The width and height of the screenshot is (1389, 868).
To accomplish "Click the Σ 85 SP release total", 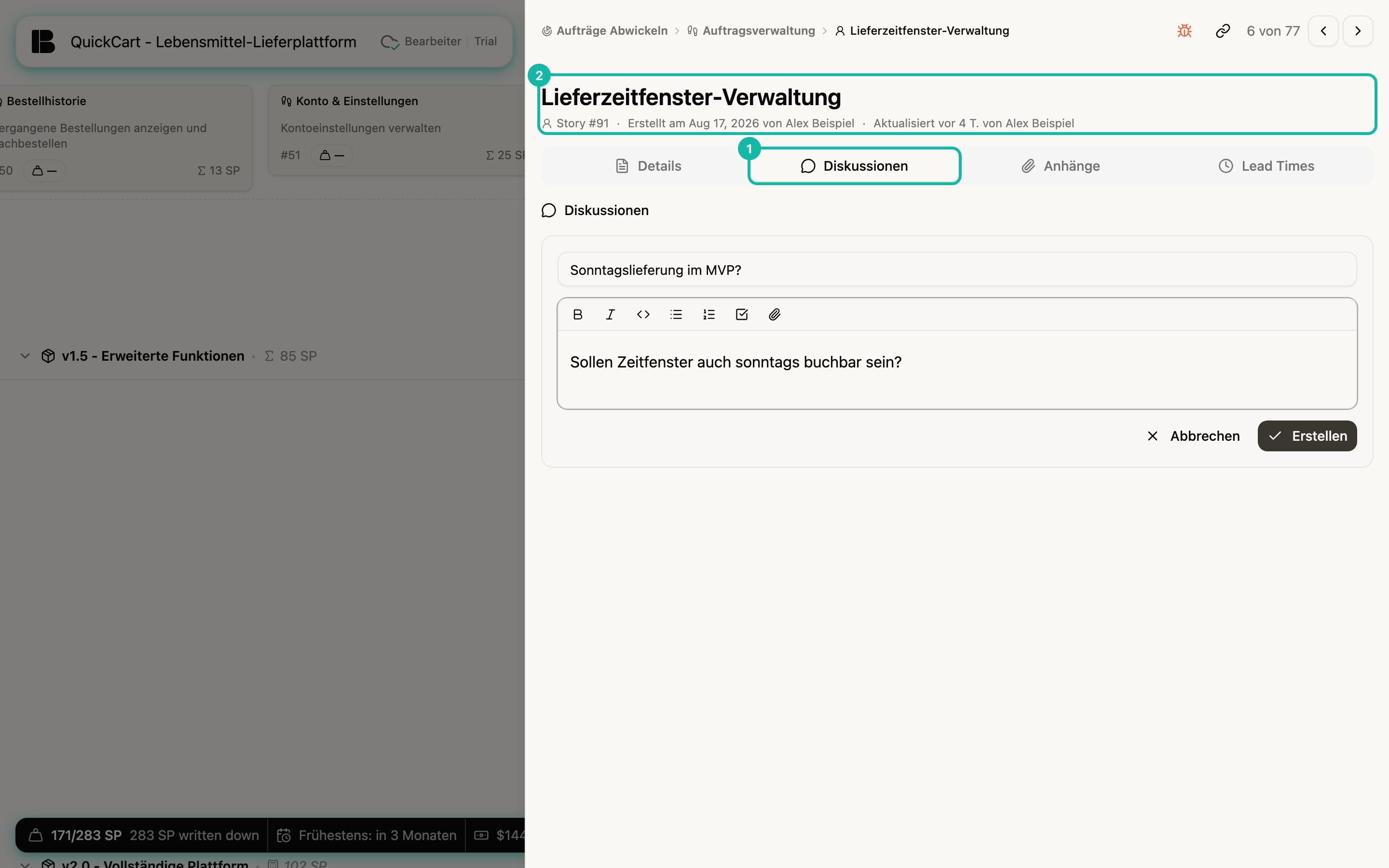I will (290, 356).
